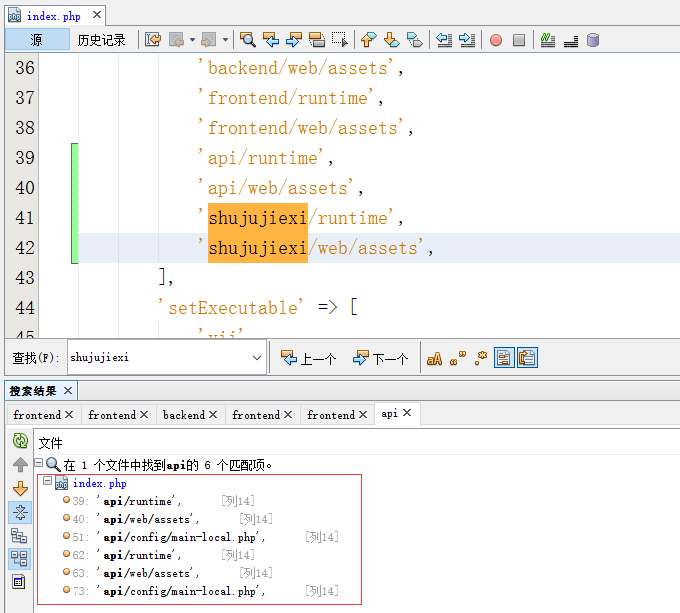Refresh the search results with the green icon

point(20,441)
